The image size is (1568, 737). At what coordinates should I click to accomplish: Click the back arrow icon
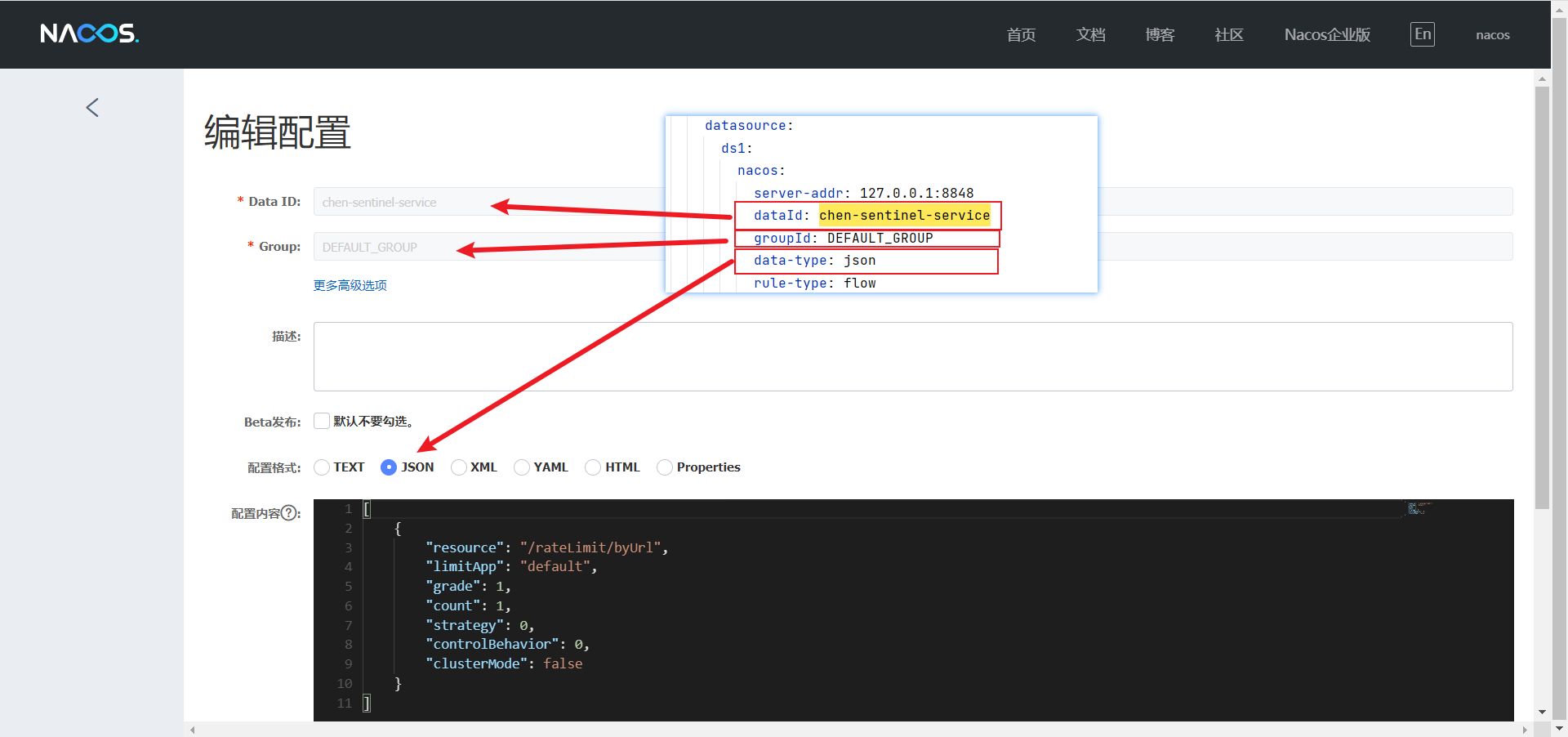point(92,107)
